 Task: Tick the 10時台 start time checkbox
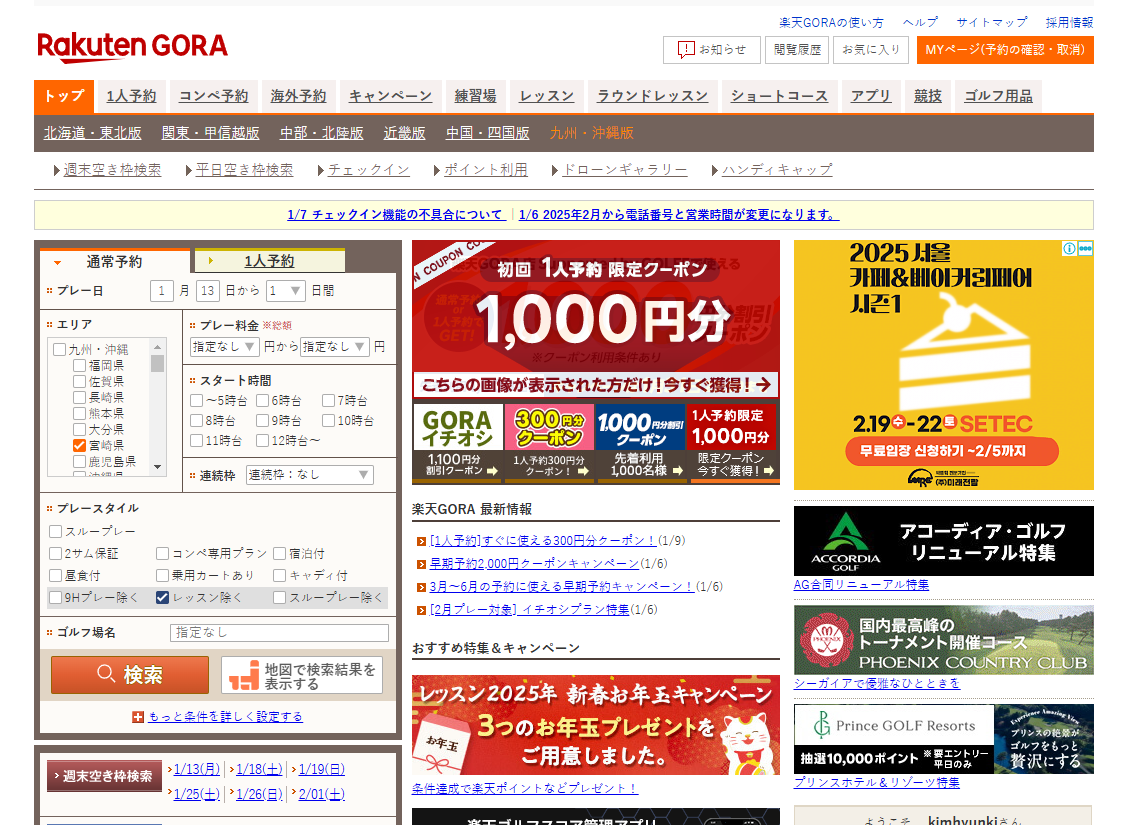point(328,420)
